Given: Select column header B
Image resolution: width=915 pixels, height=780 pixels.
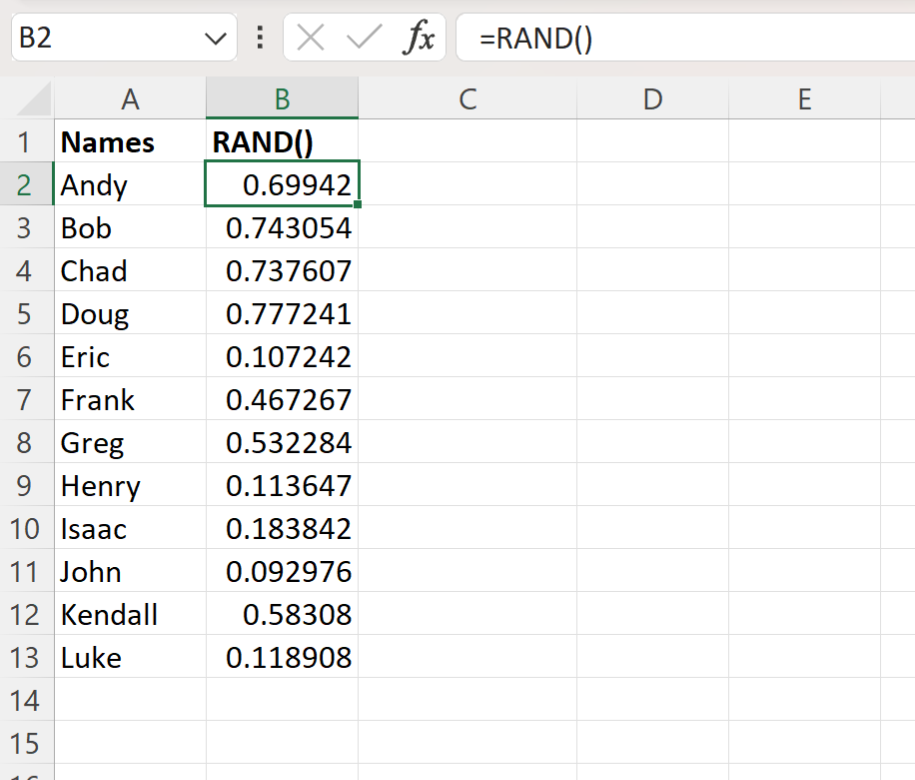Looking at the screenshot, I should coord(281,99).
